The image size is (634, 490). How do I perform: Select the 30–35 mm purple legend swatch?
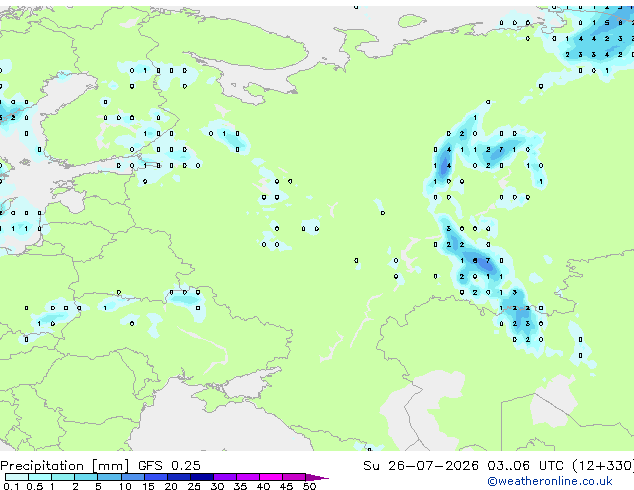(x=224, y=477)
